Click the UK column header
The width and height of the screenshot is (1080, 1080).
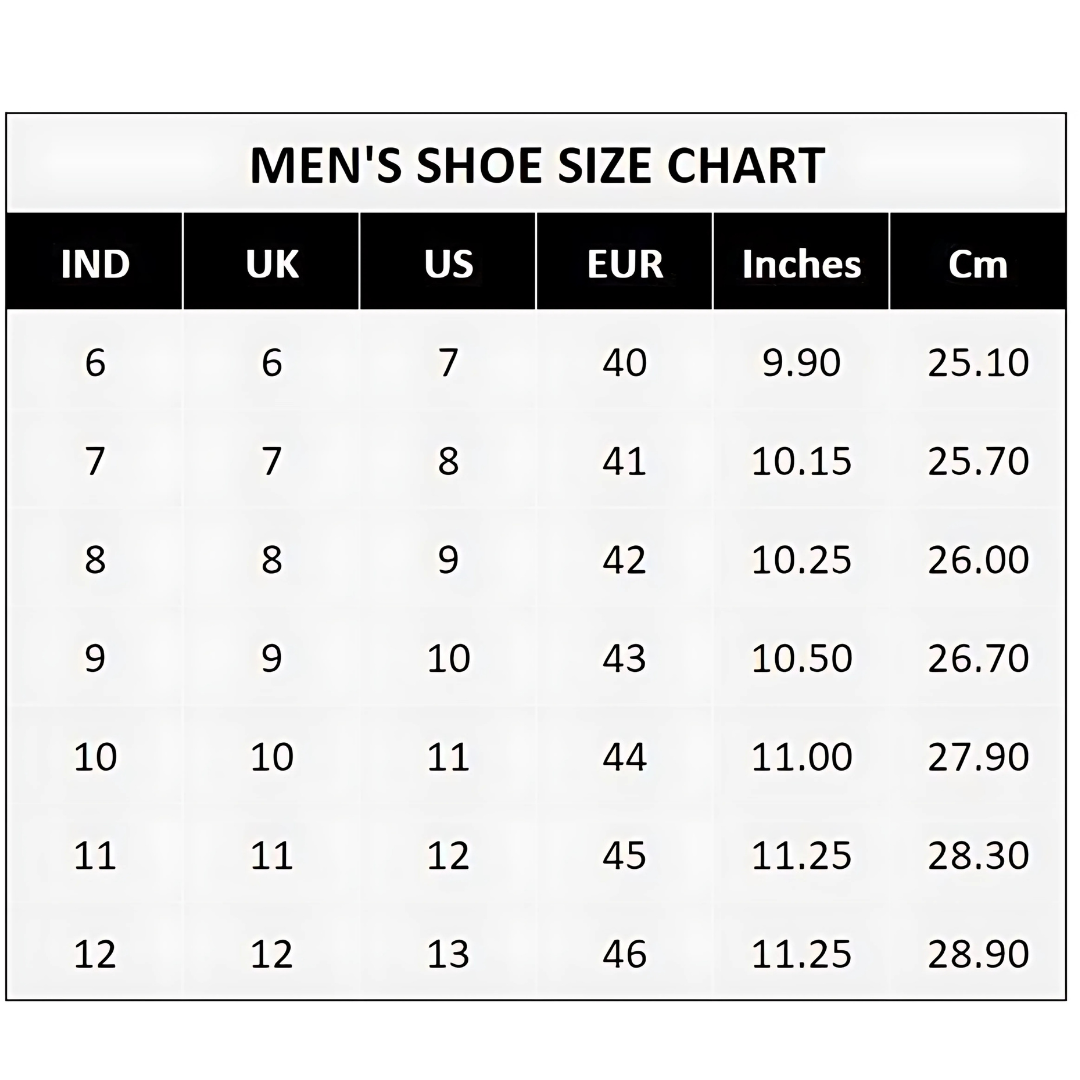pos(272,264)
